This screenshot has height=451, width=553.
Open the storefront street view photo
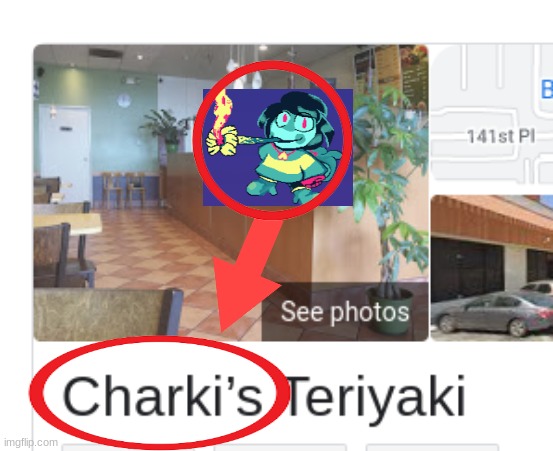click(x=492, y=268)
